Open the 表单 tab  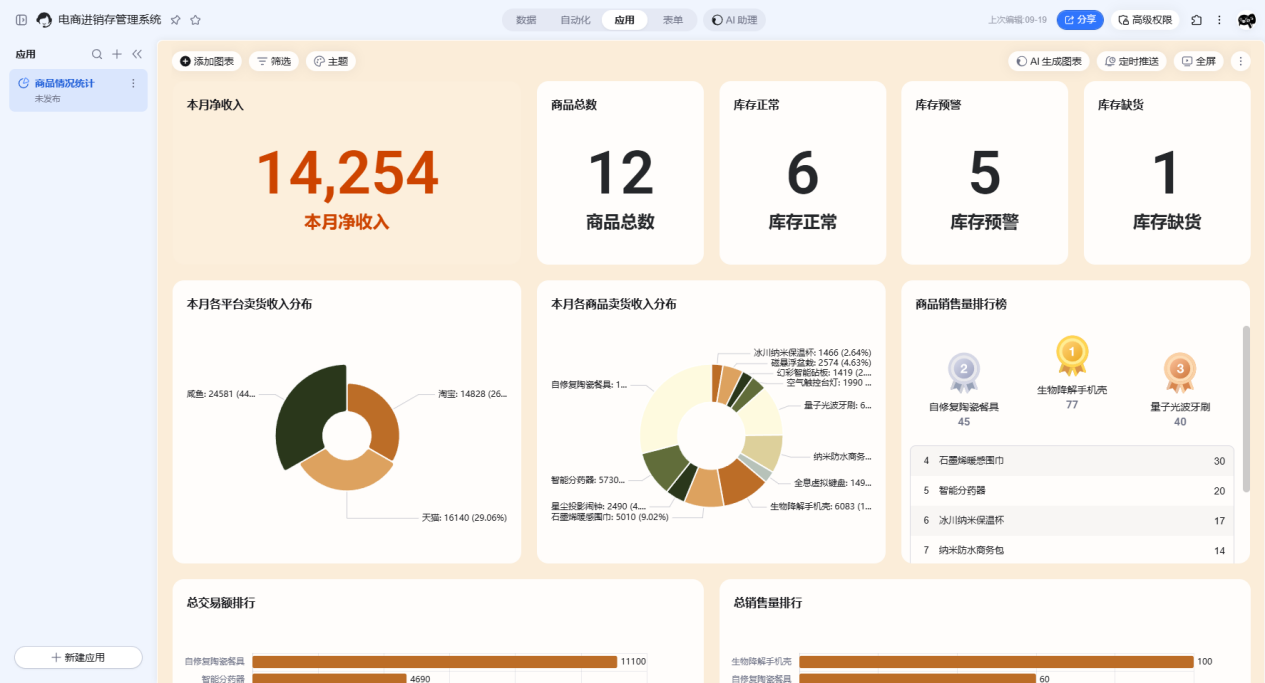point(673,20)
